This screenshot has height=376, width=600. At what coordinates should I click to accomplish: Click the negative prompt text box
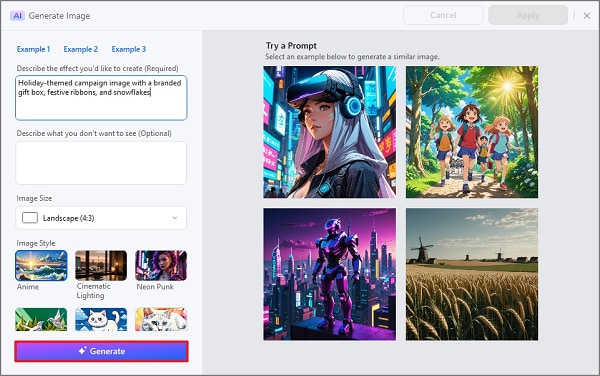[101, 163]
